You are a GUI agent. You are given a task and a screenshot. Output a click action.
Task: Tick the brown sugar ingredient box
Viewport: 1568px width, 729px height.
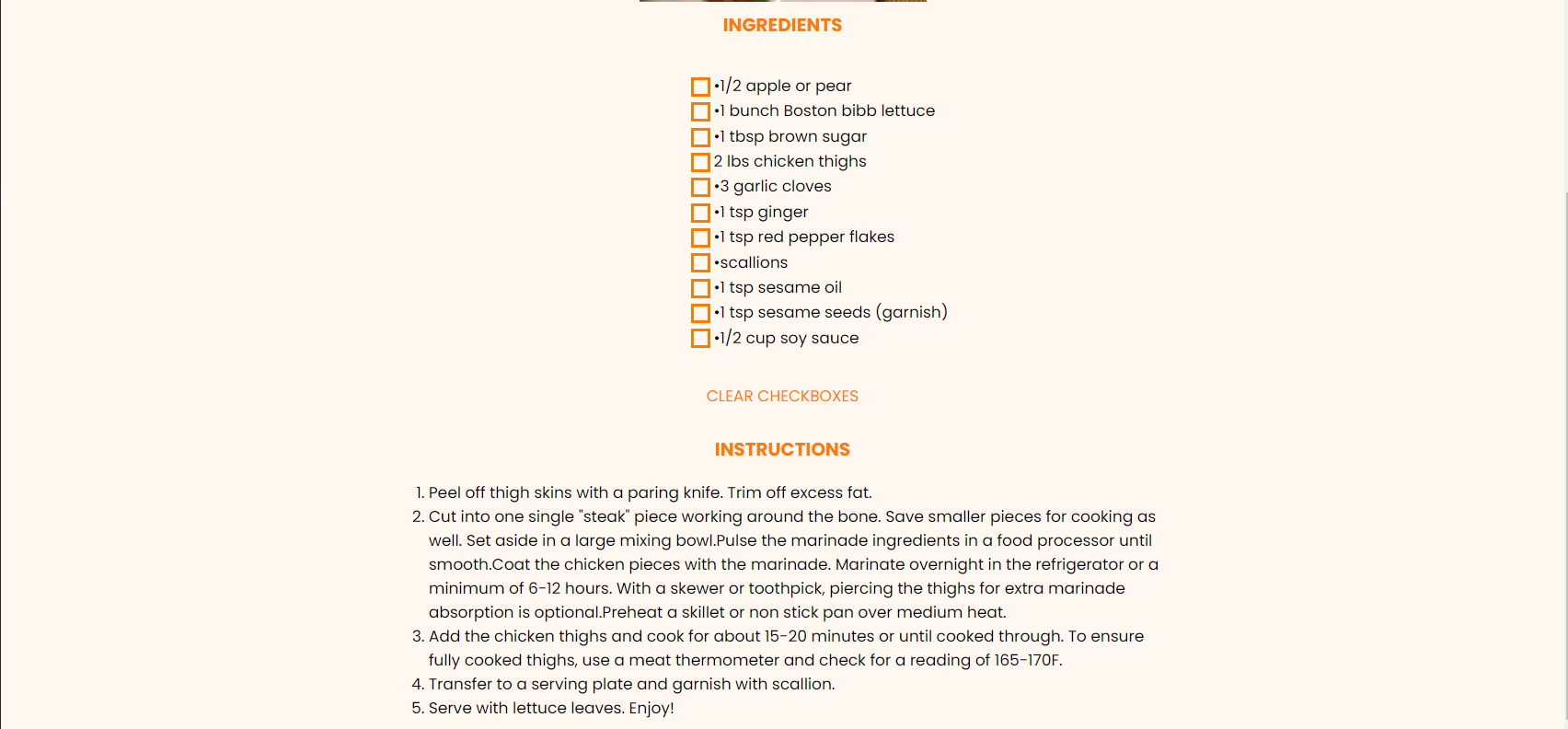pos(700,137)
